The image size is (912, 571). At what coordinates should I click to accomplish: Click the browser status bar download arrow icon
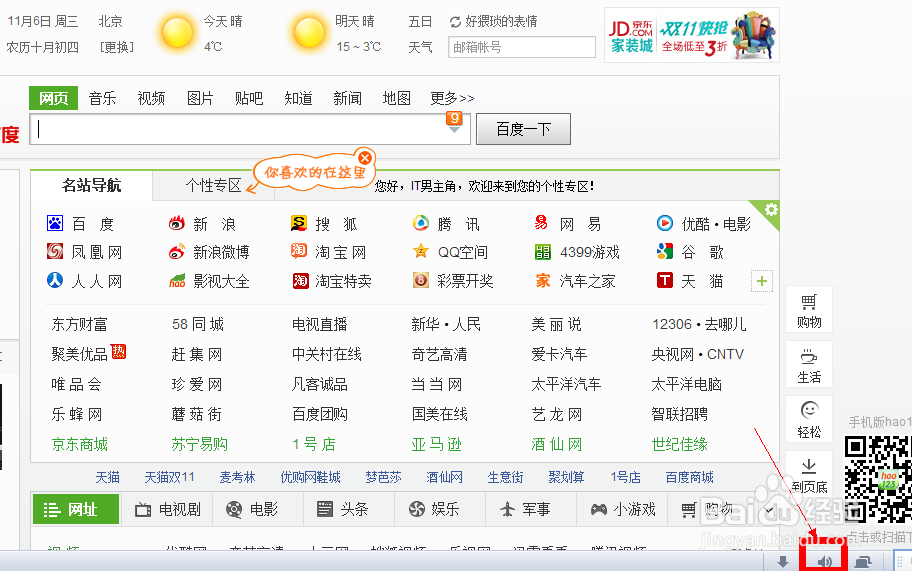tap(783, 561)
